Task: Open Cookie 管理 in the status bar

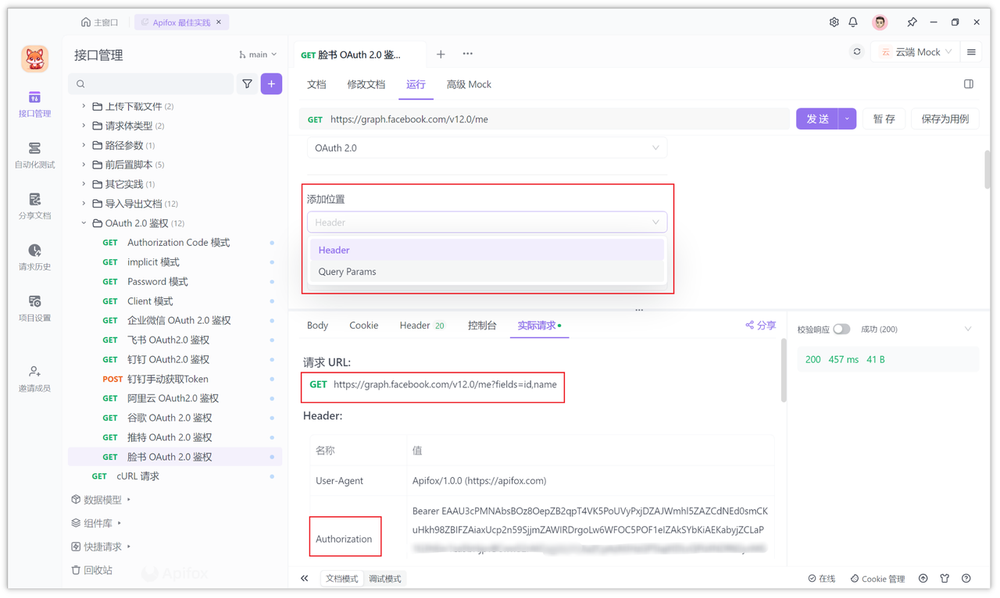Action: tap(876, 578)
